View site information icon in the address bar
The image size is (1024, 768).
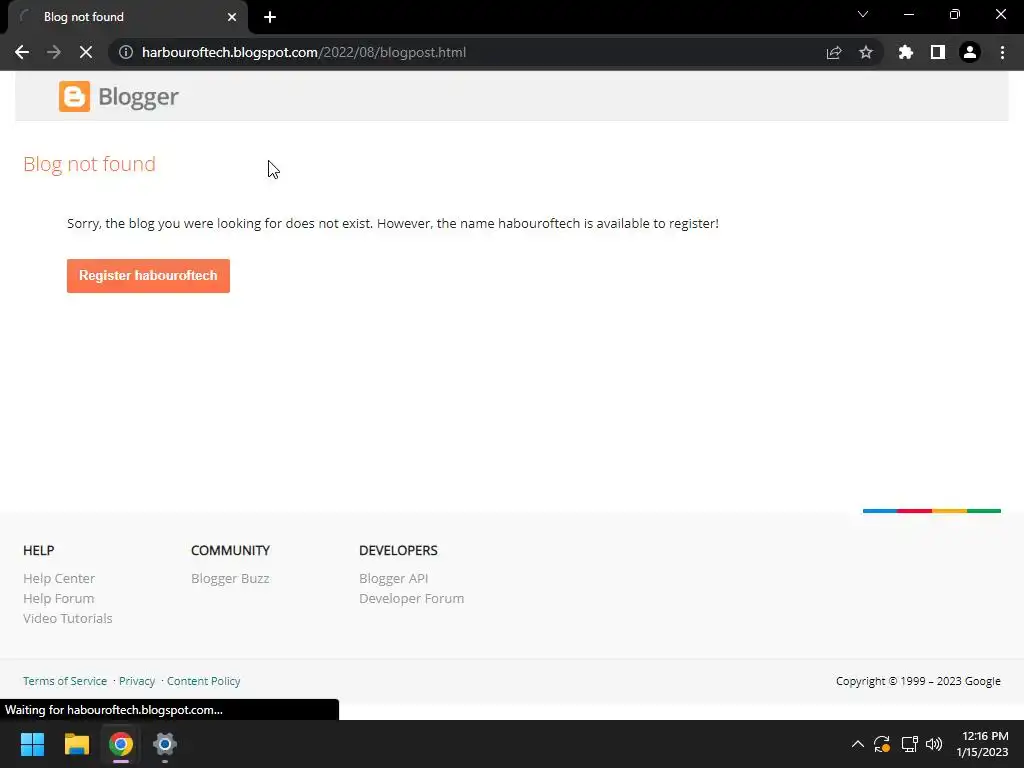pos(126,52)
